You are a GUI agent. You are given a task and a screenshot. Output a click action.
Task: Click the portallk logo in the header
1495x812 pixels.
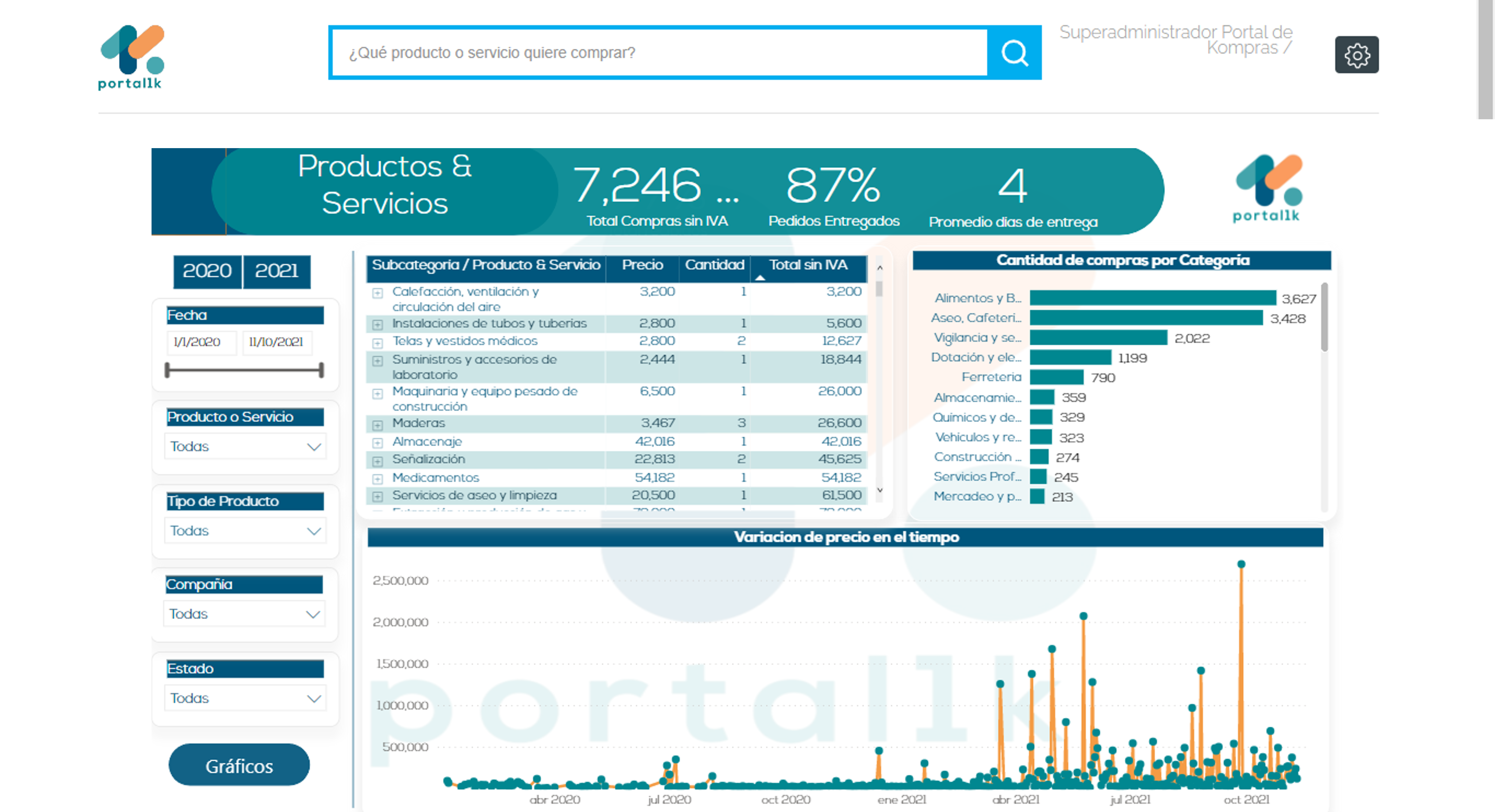click(131, 57)
